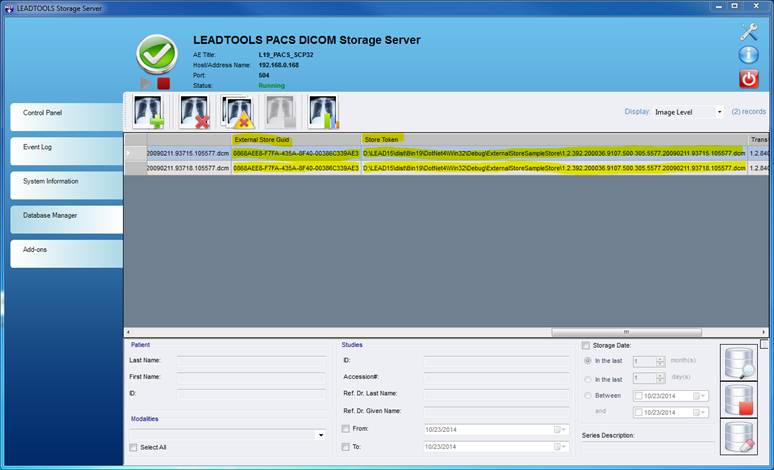Click the red power shutdown icon
Image resolution: width=774 pixels, height=470 pixels.
(748, 79)
